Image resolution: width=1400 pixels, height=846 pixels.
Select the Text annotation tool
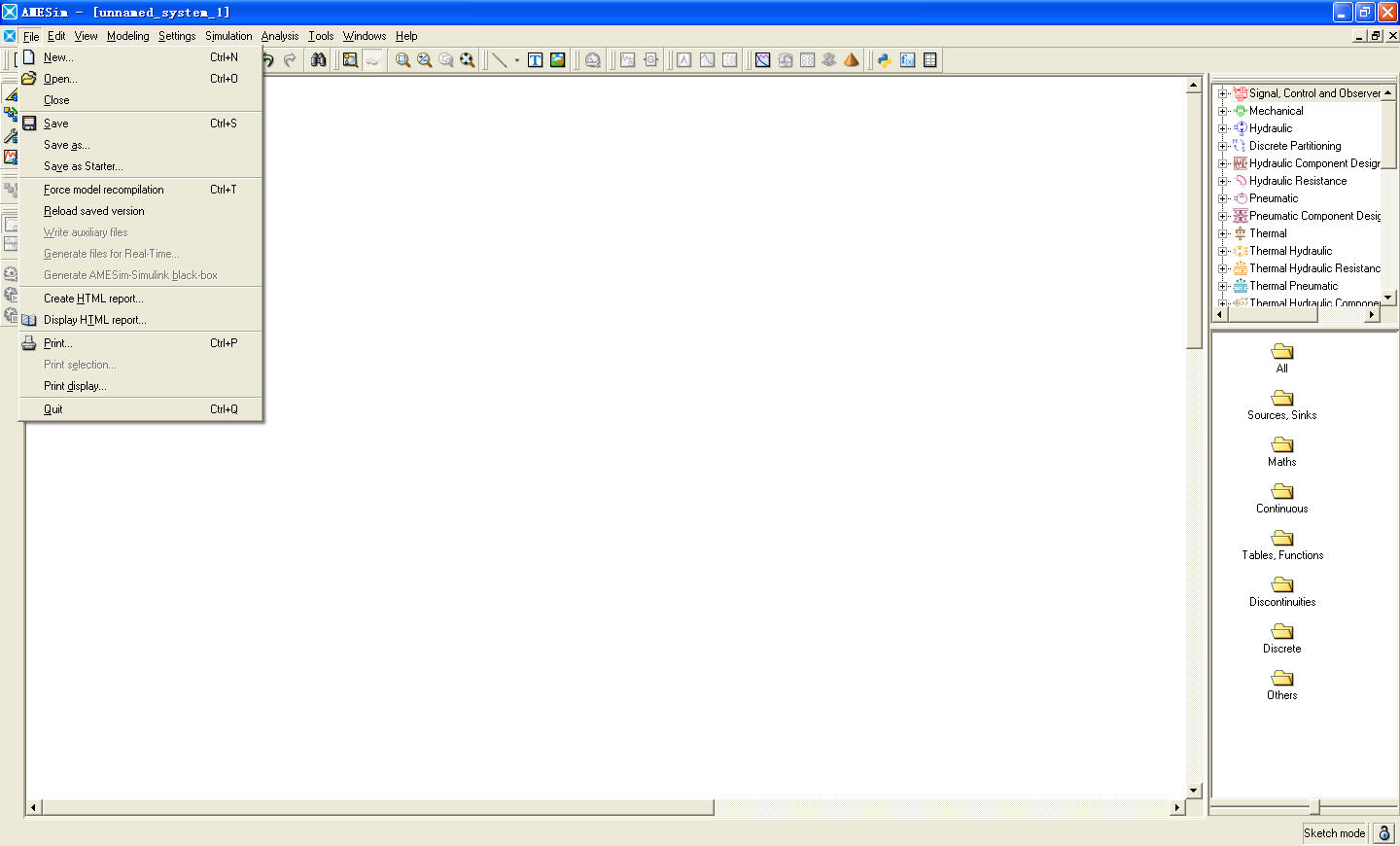[x=535, y=60]
